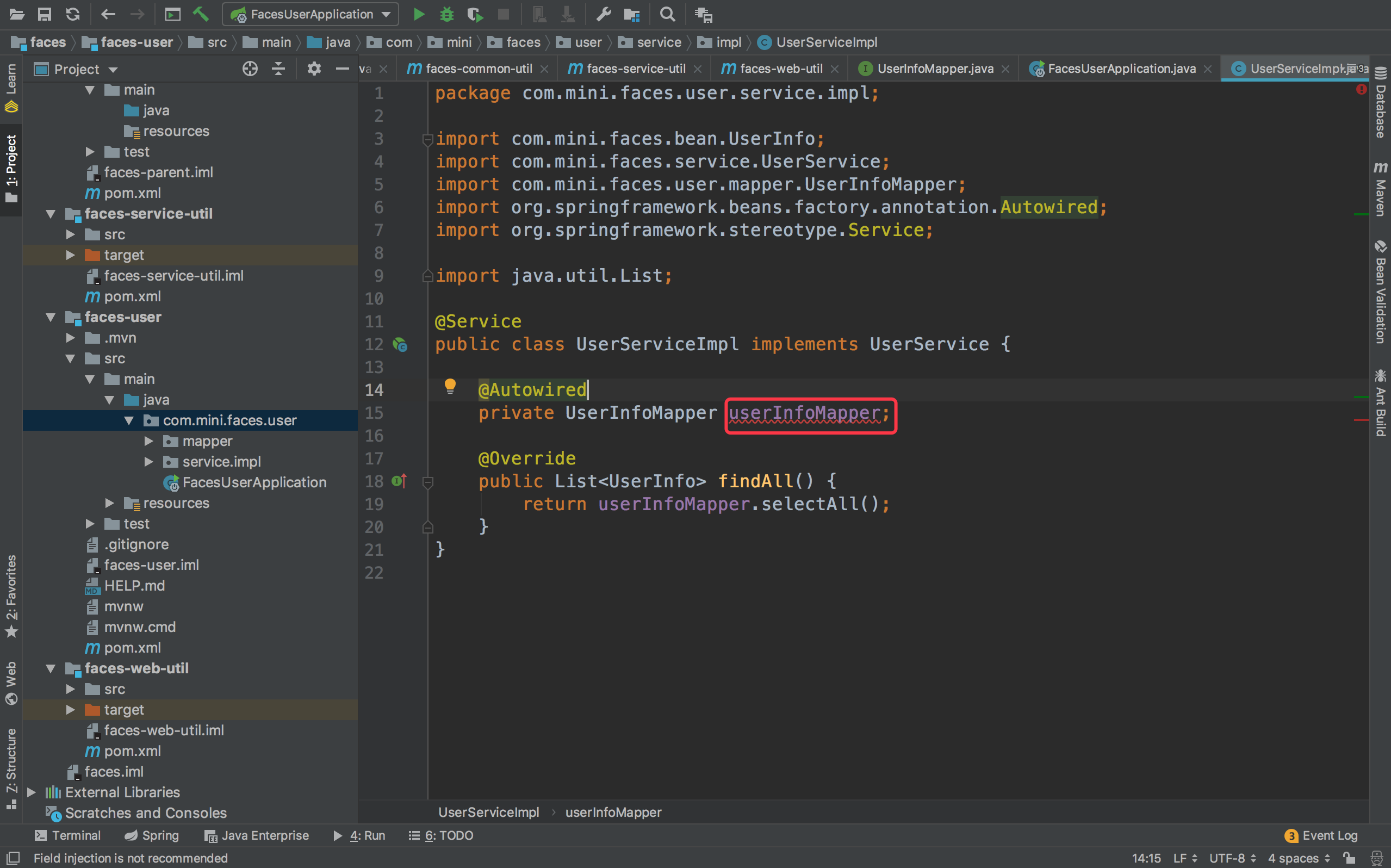Screen dimensions: 1391x868
Task: Collapse all nodes in Project panel icon
Action: (x=278, y=69)
